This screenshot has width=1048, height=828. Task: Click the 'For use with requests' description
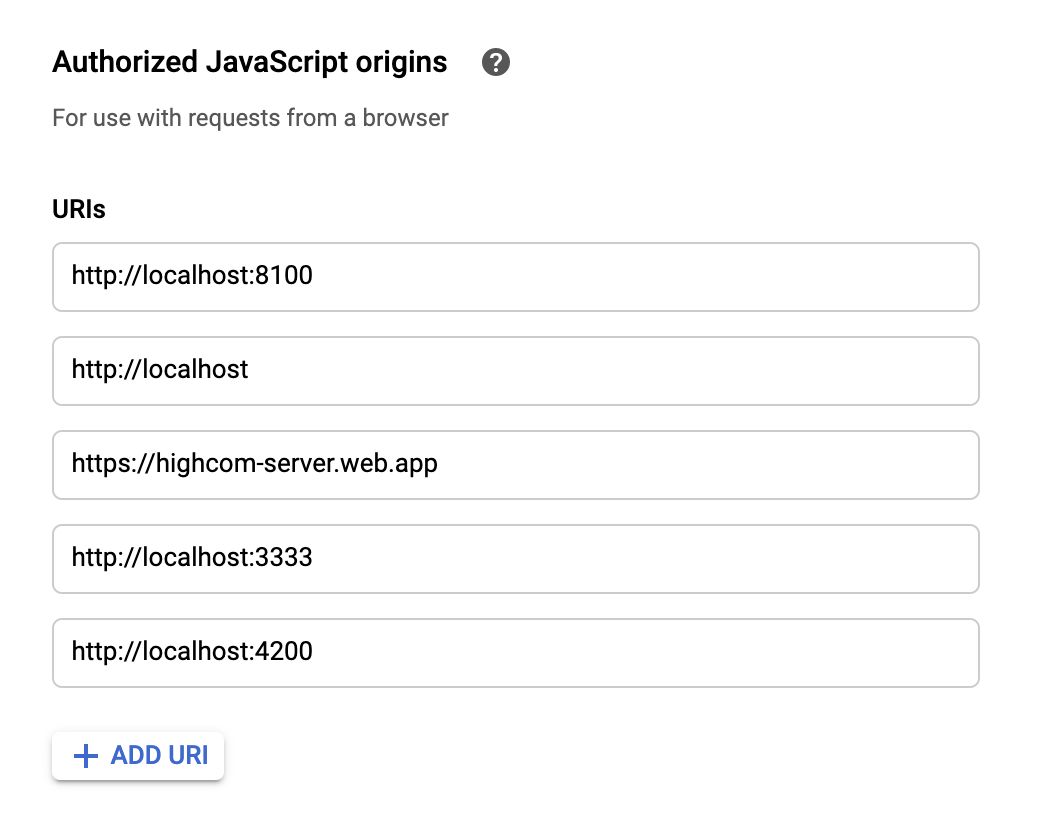pos(250,118)
